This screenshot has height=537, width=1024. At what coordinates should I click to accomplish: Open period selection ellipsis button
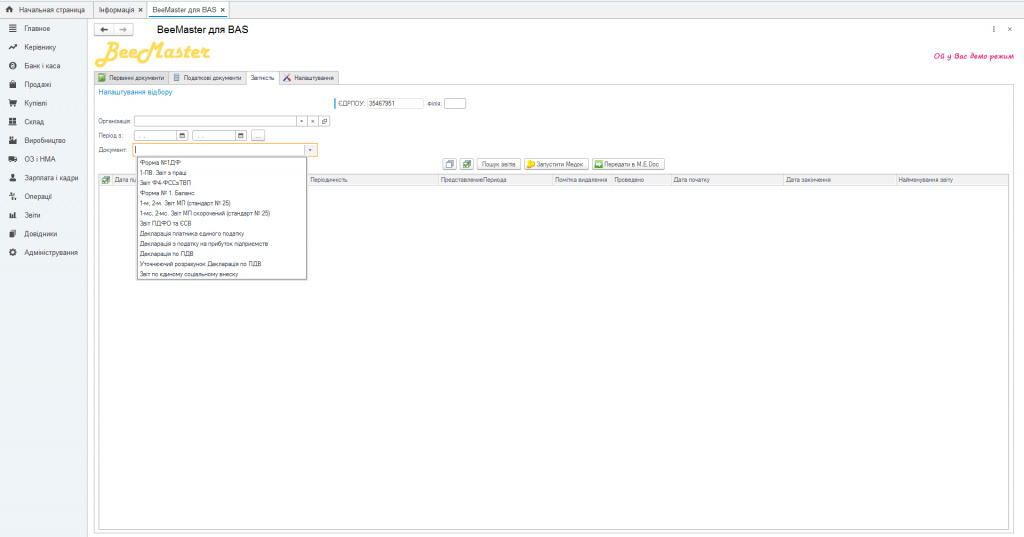pos(258,135)
